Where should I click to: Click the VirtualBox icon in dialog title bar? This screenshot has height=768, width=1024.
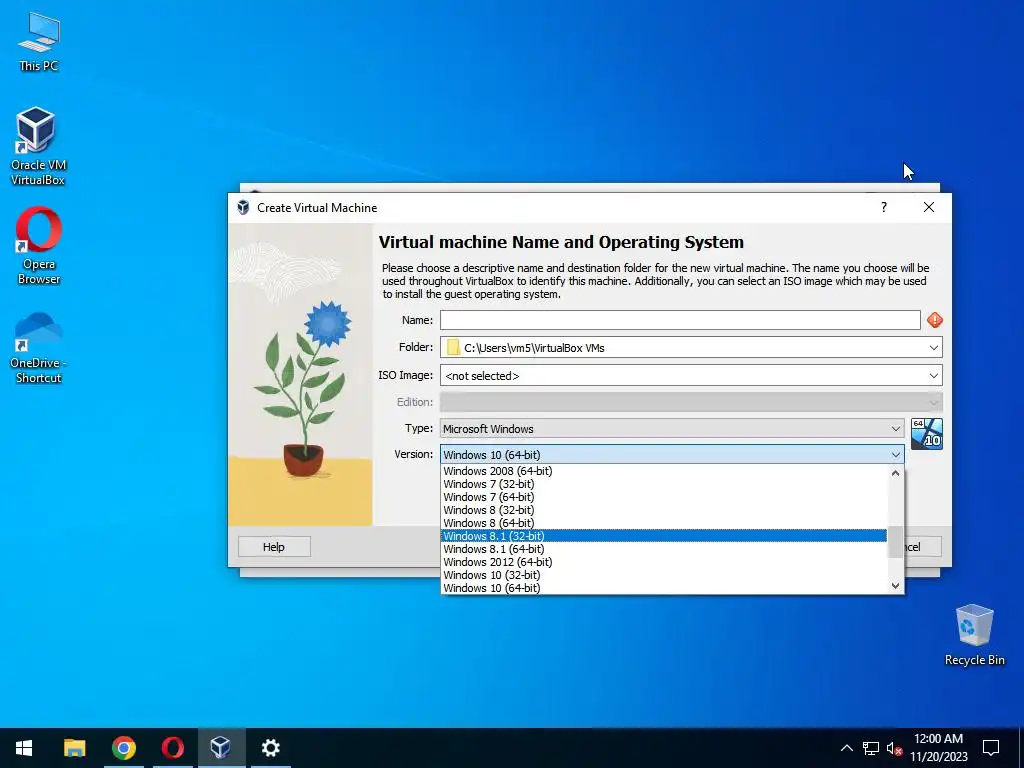pos(243,207)
